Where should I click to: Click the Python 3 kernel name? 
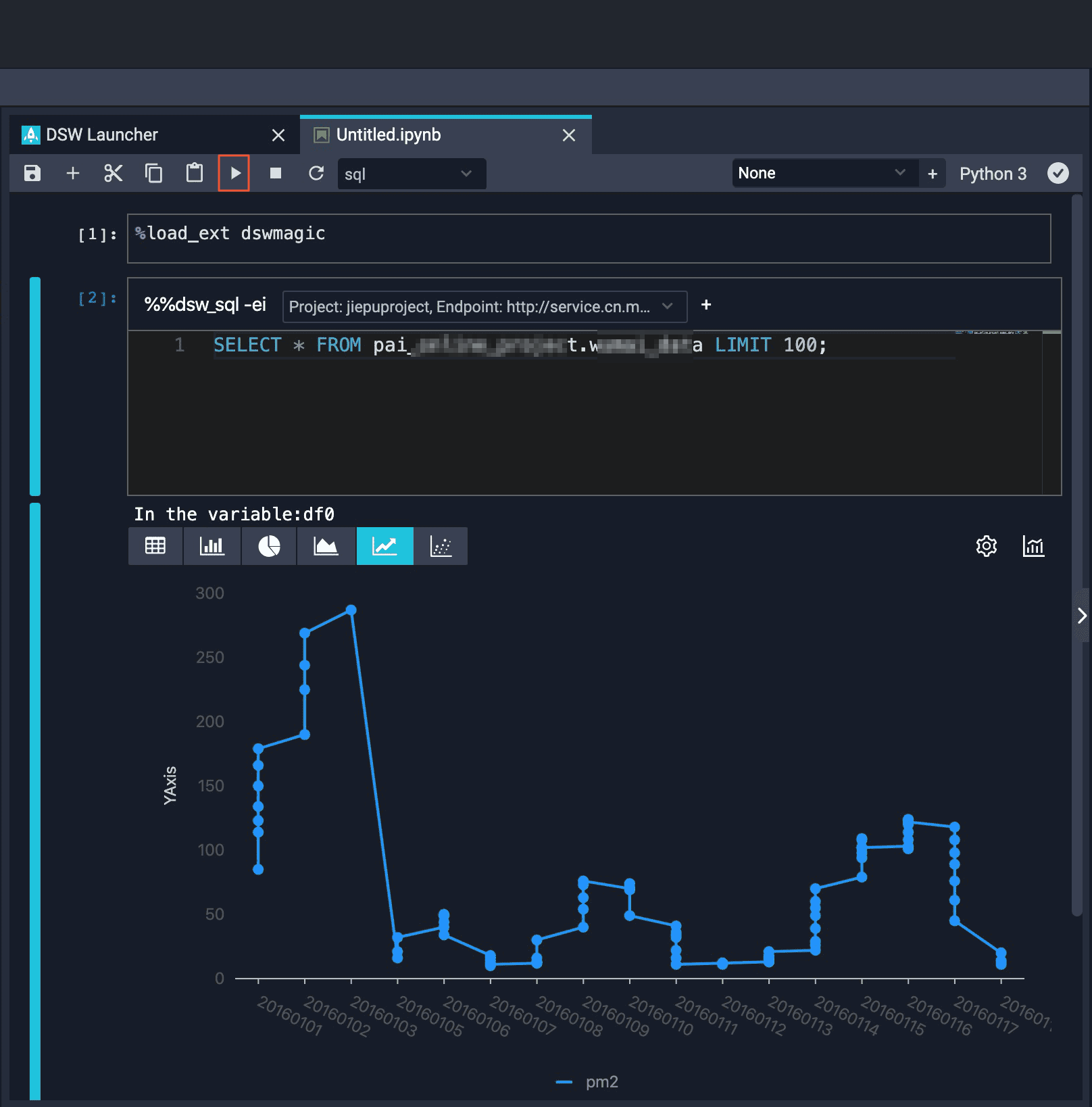993,174
